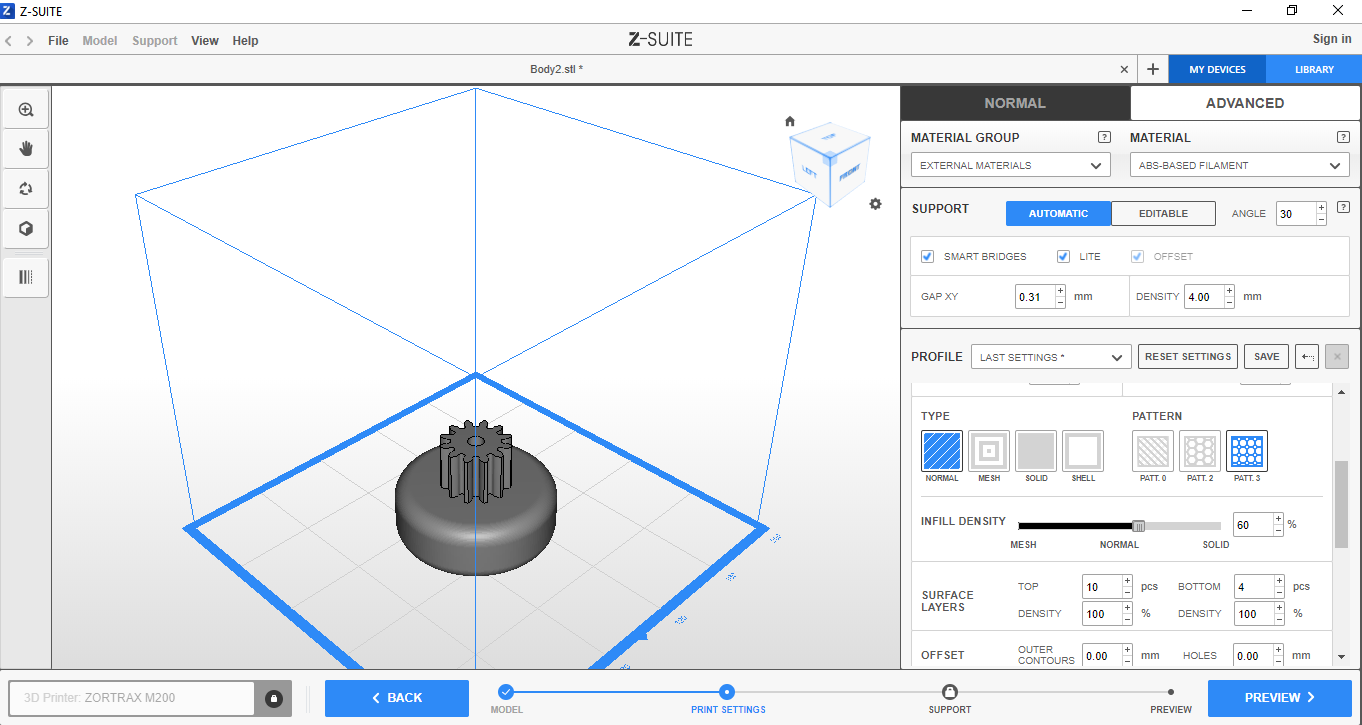Toggle the Lite support checkbox
The image size is (1362, 725).
pyautogui.click(x=1063, y=257)
